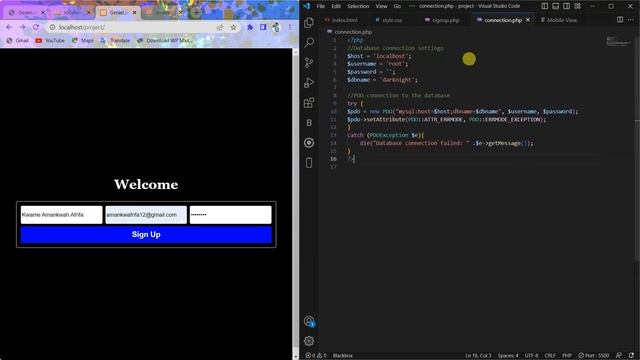
Task: Open Source Control view in activity bar
Action: pyautogui.click(x=309, y=62)
